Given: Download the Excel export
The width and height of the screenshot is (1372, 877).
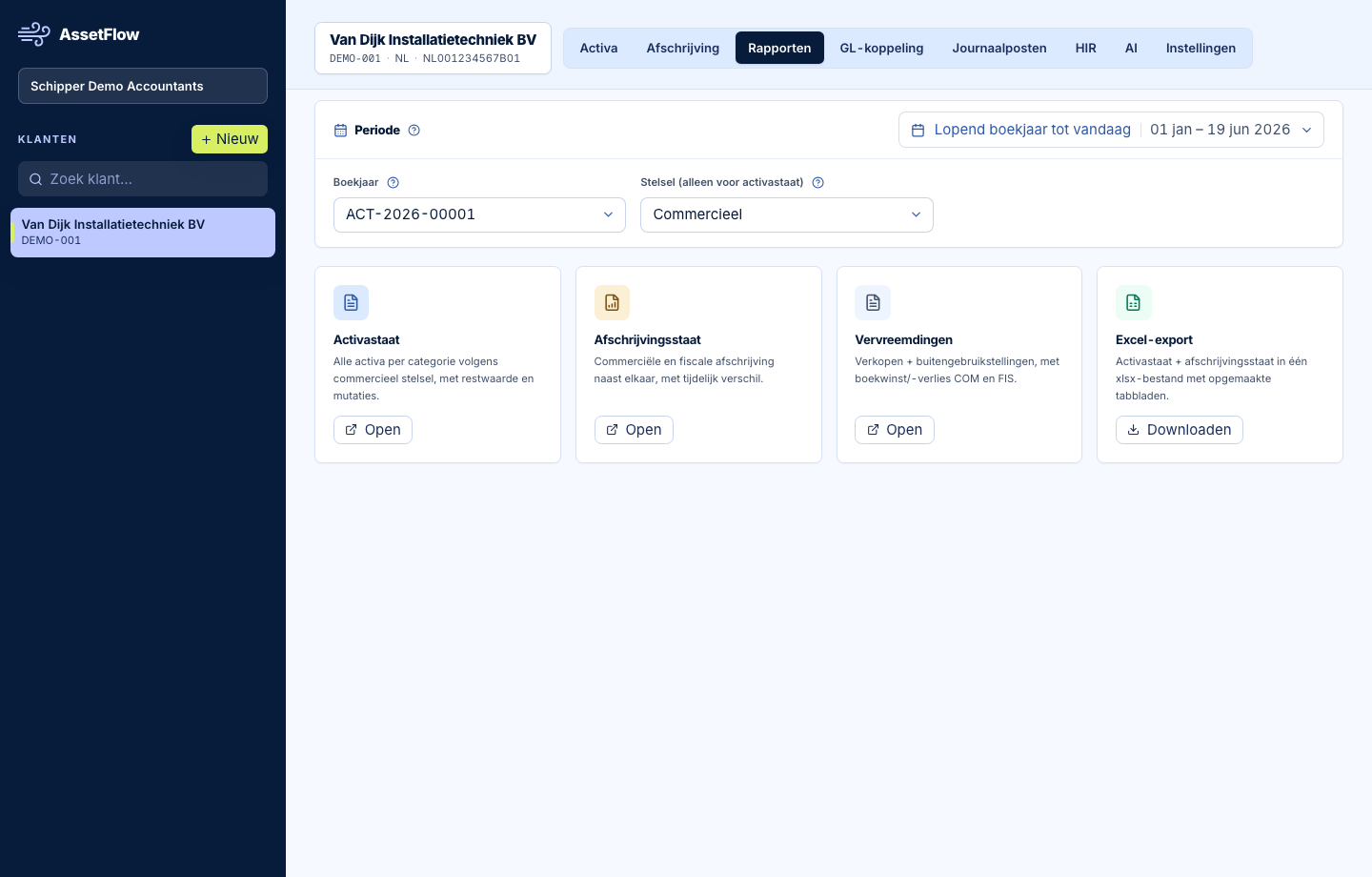Looking at the screenshot, I should click(1179, 430).
